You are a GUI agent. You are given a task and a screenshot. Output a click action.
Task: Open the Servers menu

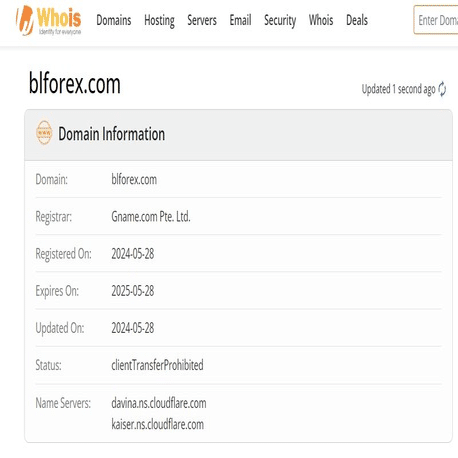[202, 20]
